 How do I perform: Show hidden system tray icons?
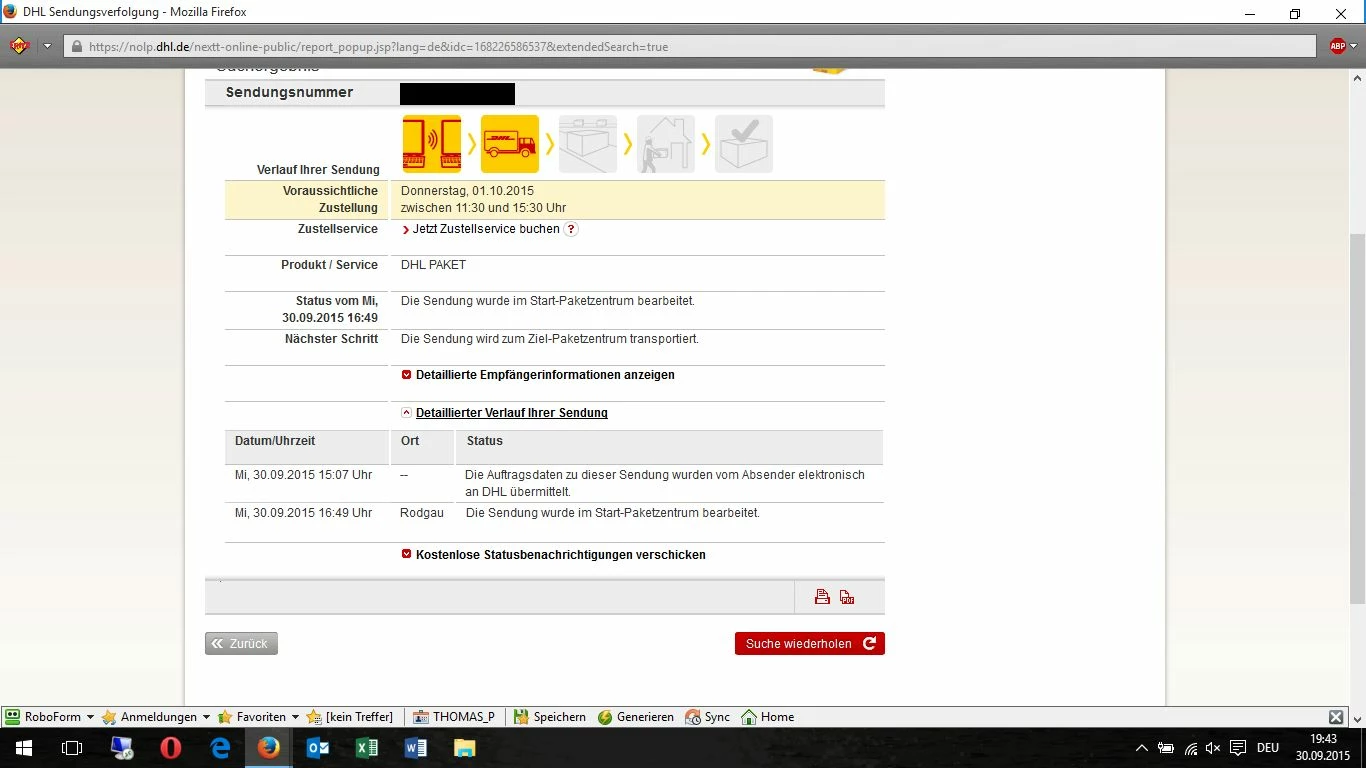pyautogui.click(x=1142, y=748)
